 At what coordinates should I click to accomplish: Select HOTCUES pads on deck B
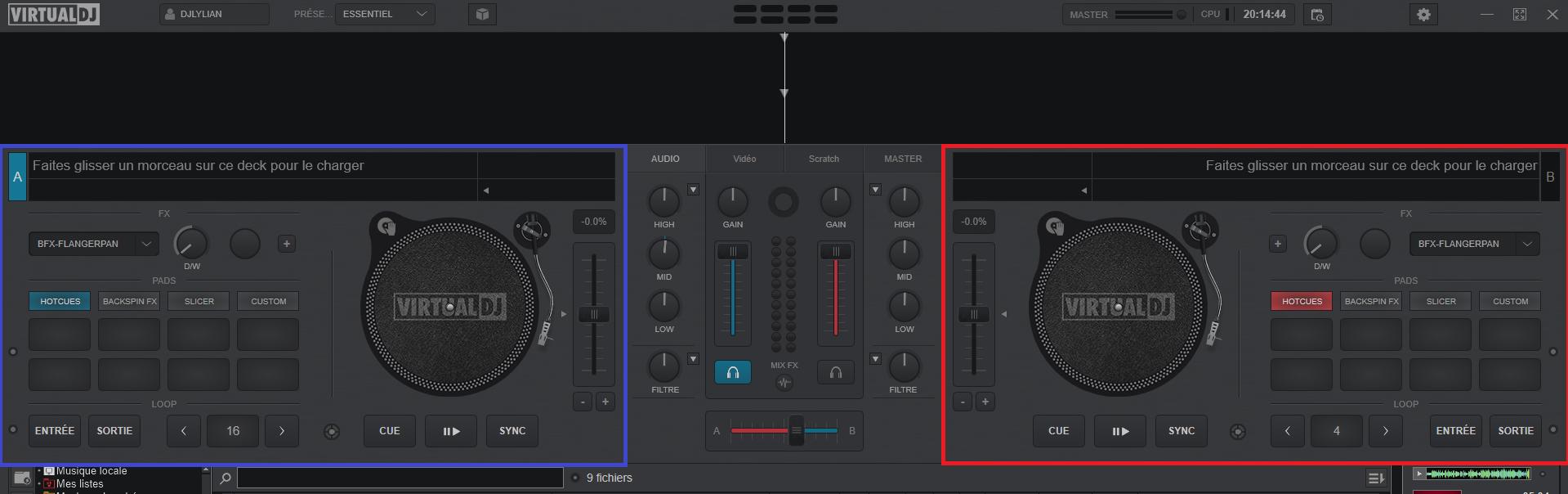click(1302, 301)
